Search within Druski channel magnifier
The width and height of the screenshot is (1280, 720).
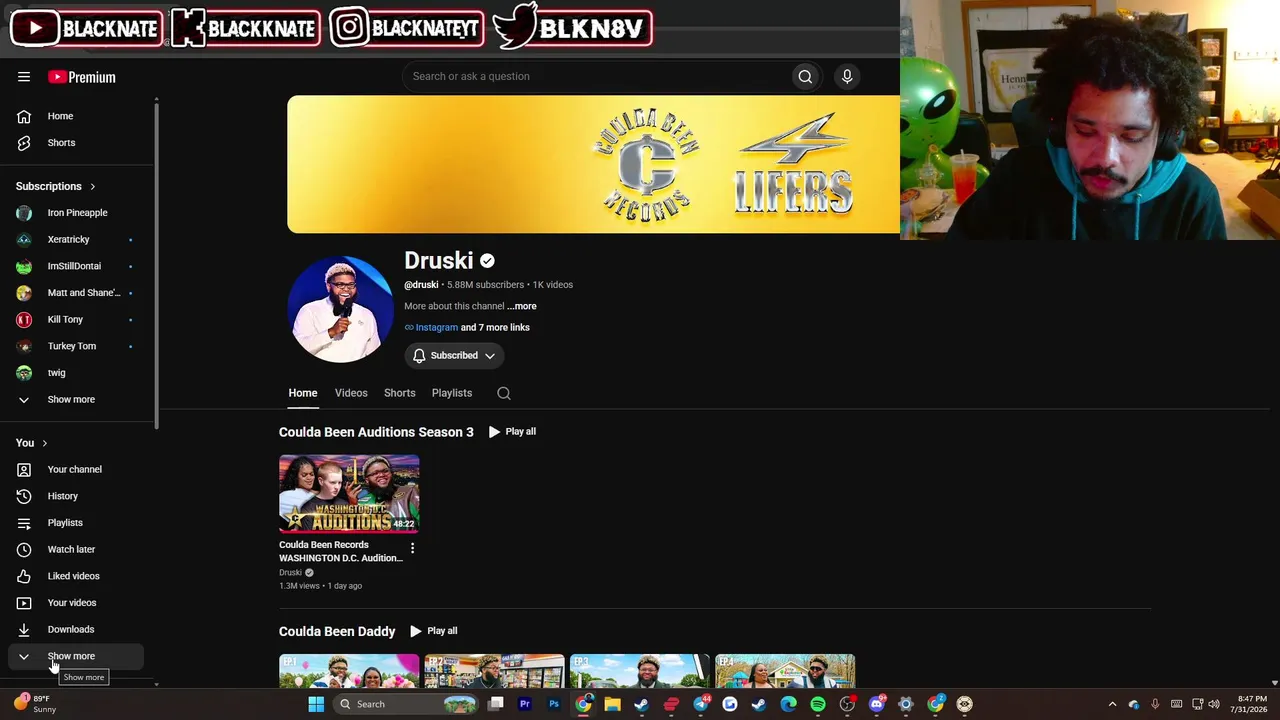pos(504,393)
